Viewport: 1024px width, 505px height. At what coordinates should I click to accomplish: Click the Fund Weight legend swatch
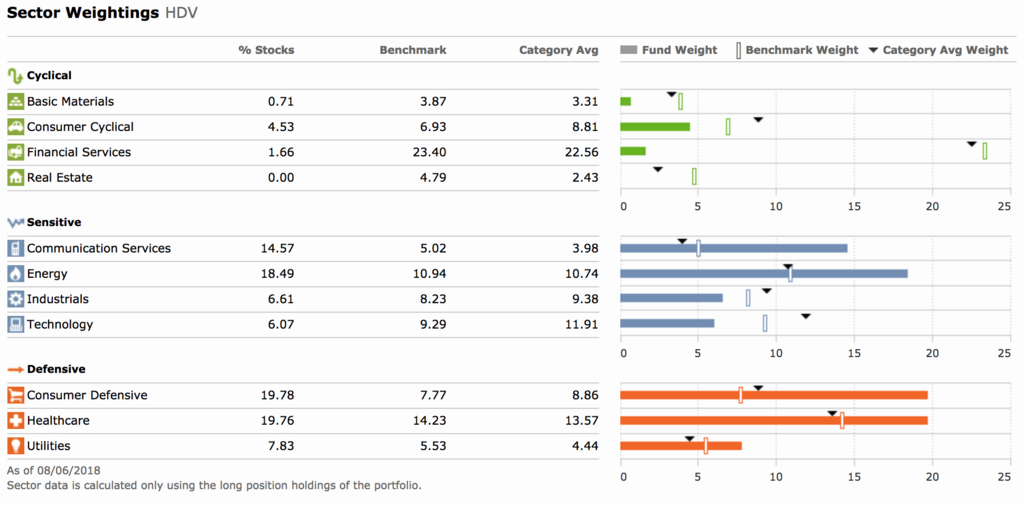[x=629, y=50]
